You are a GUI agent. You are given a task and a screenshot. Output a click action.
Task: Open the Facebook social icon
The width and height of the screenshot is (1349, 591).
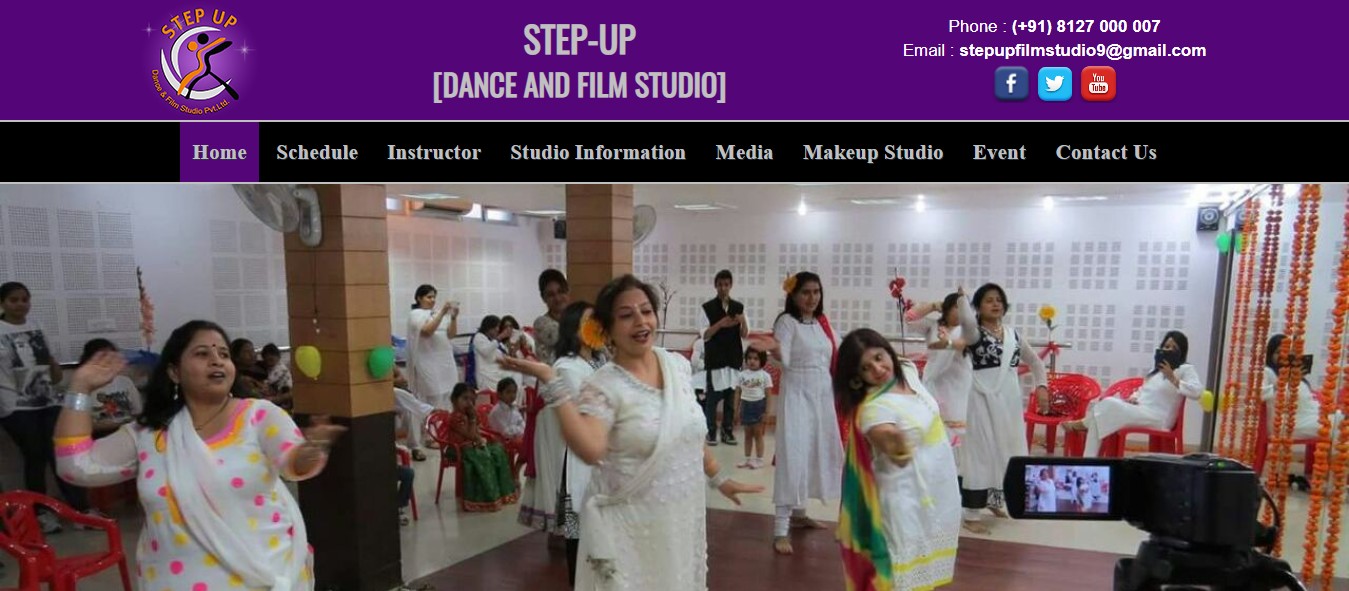click(x=1011, y=84)
